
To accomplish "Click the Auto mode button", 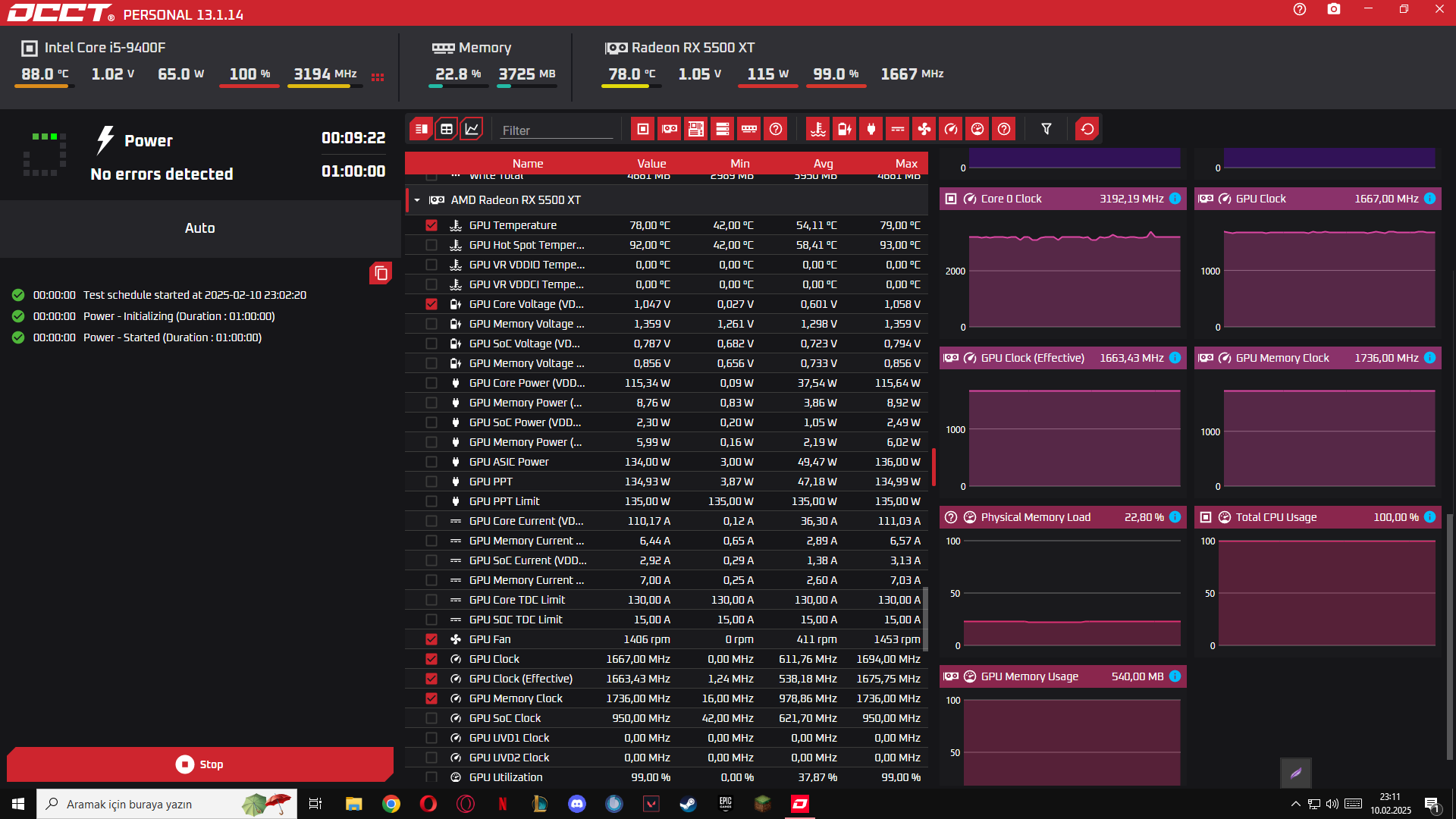I will click(200, 228).
